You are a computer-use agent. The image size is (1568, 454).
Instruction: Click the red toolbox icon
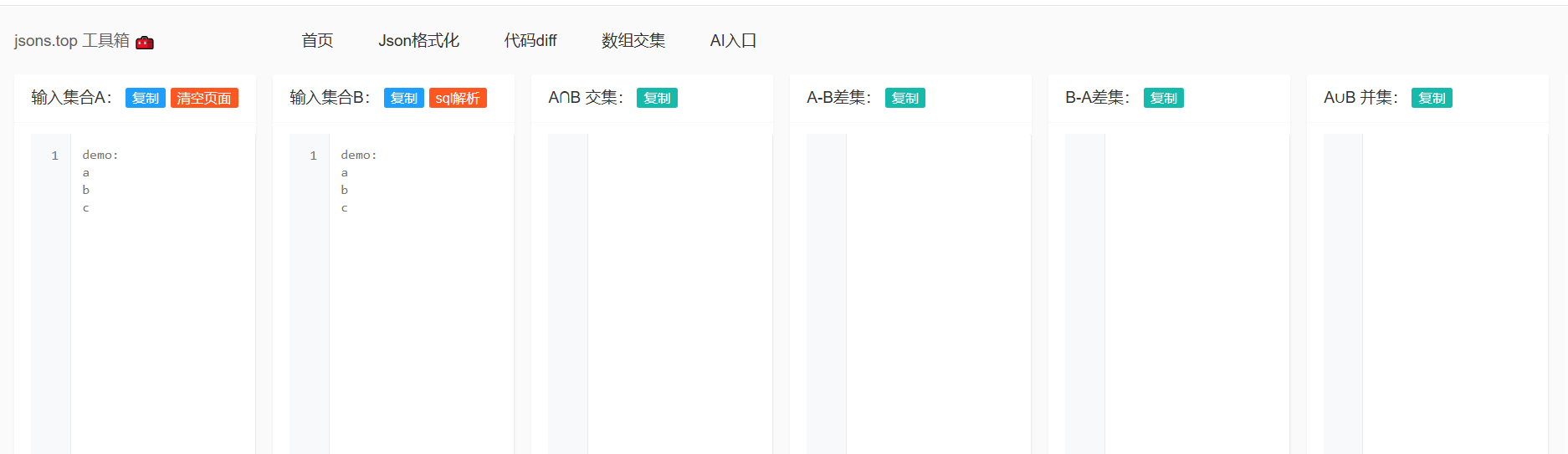[145, 42]
